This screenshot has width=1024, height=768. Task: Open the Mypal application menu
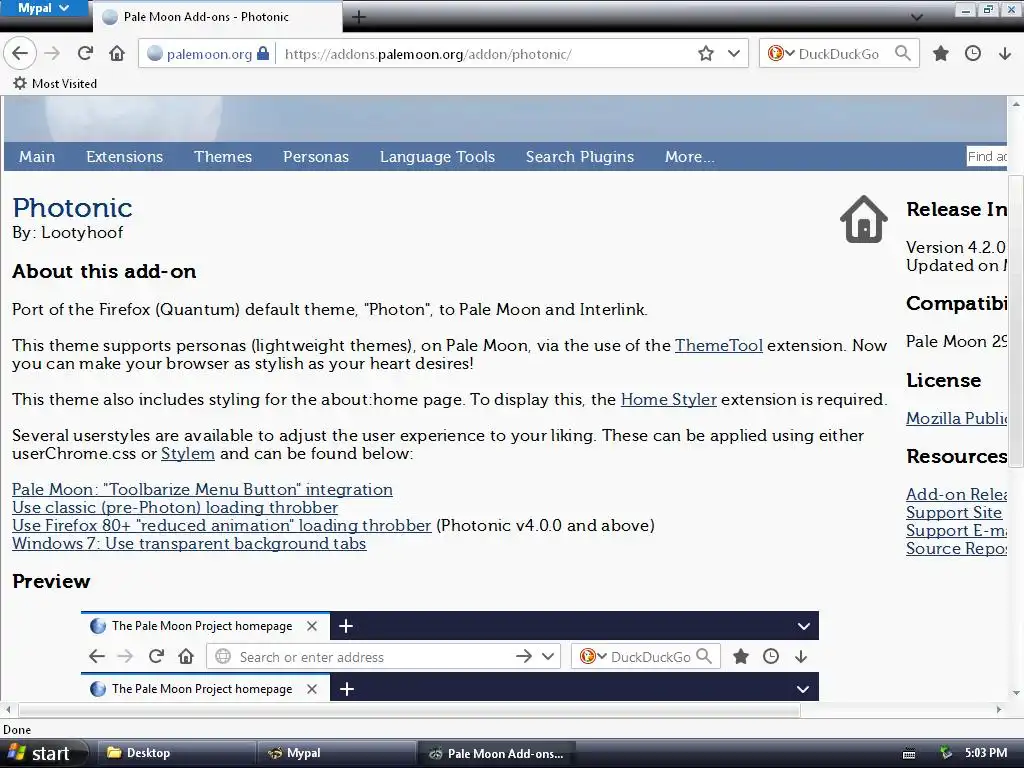(x=43, y=8)
